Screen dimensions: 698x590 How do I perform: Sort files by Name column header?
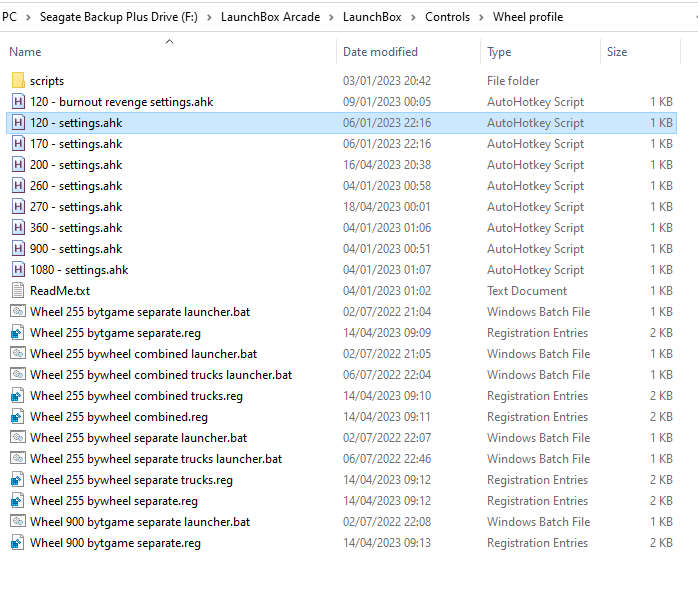coord(25,52)
